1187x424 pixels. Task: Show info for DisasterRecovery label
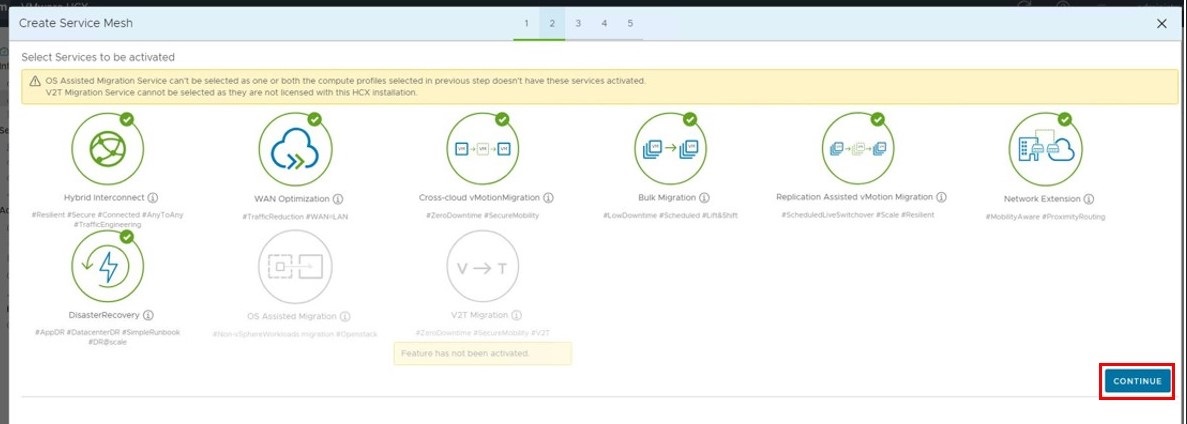(148, 315)
